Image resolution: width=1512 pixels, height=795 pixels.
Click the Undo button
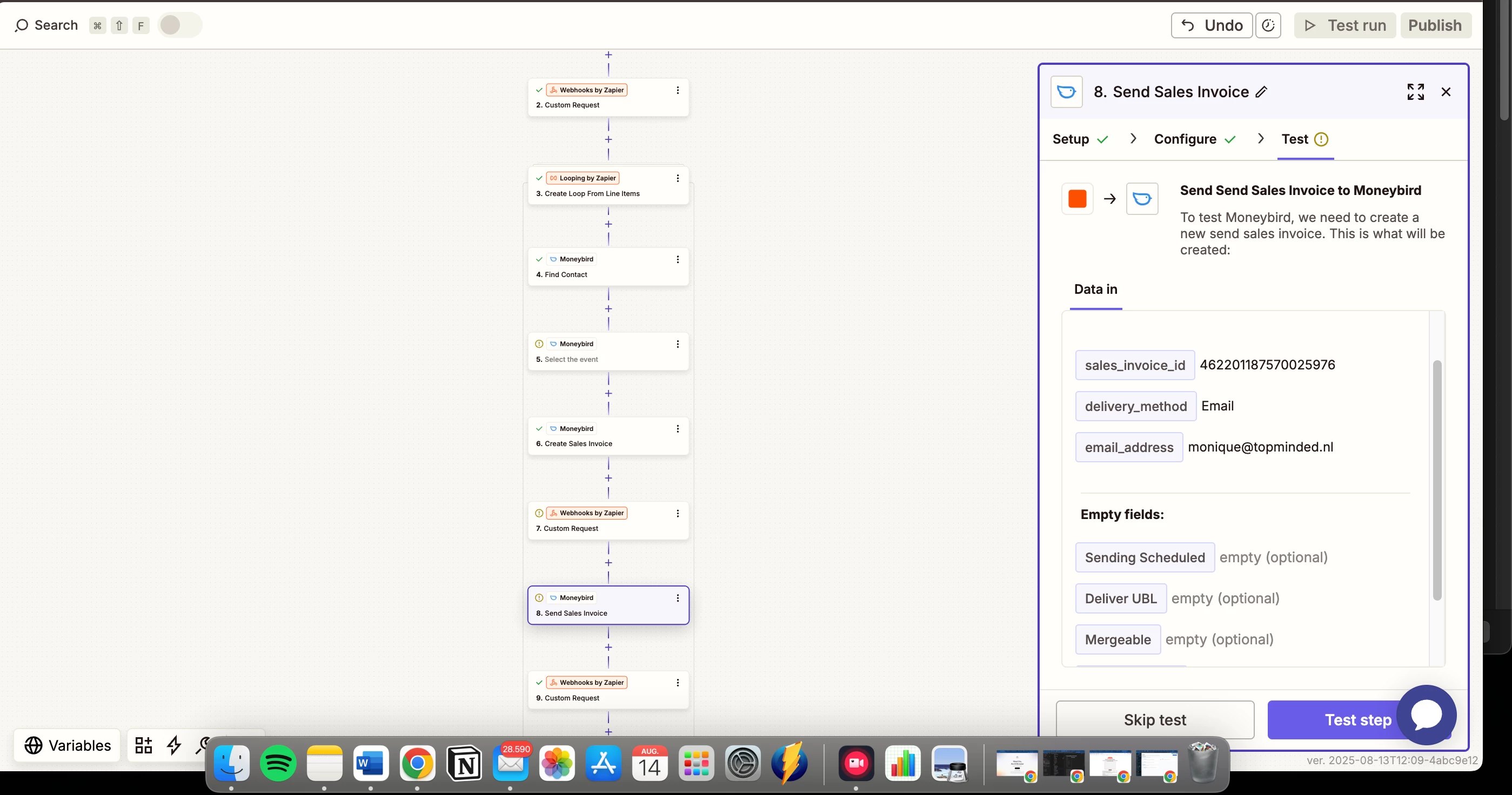[1212, 25]
